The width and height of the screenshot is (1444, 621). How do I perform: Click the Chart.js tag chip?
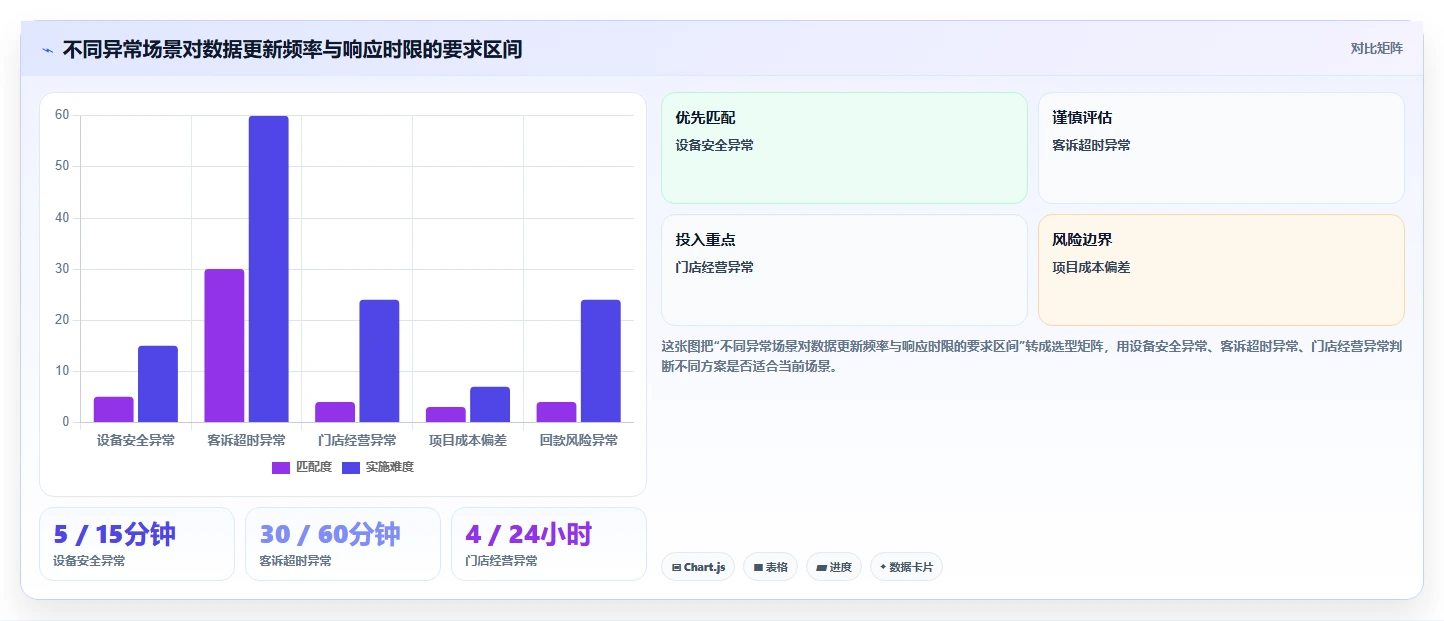coord(698,567)
